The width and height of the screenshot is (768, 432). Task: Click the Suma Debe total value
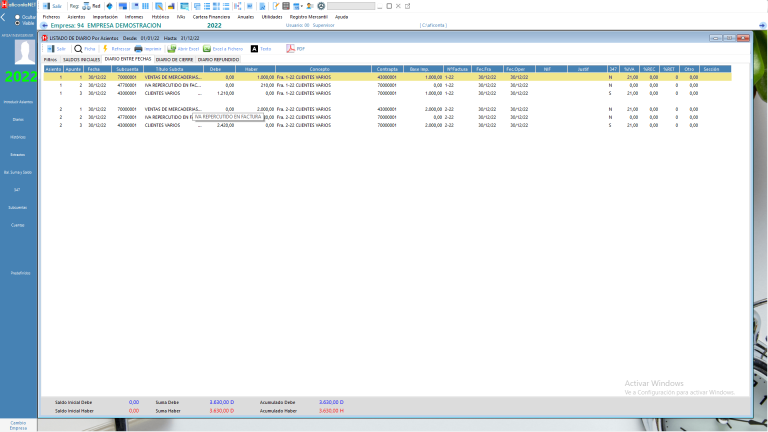tap(221, 402)
